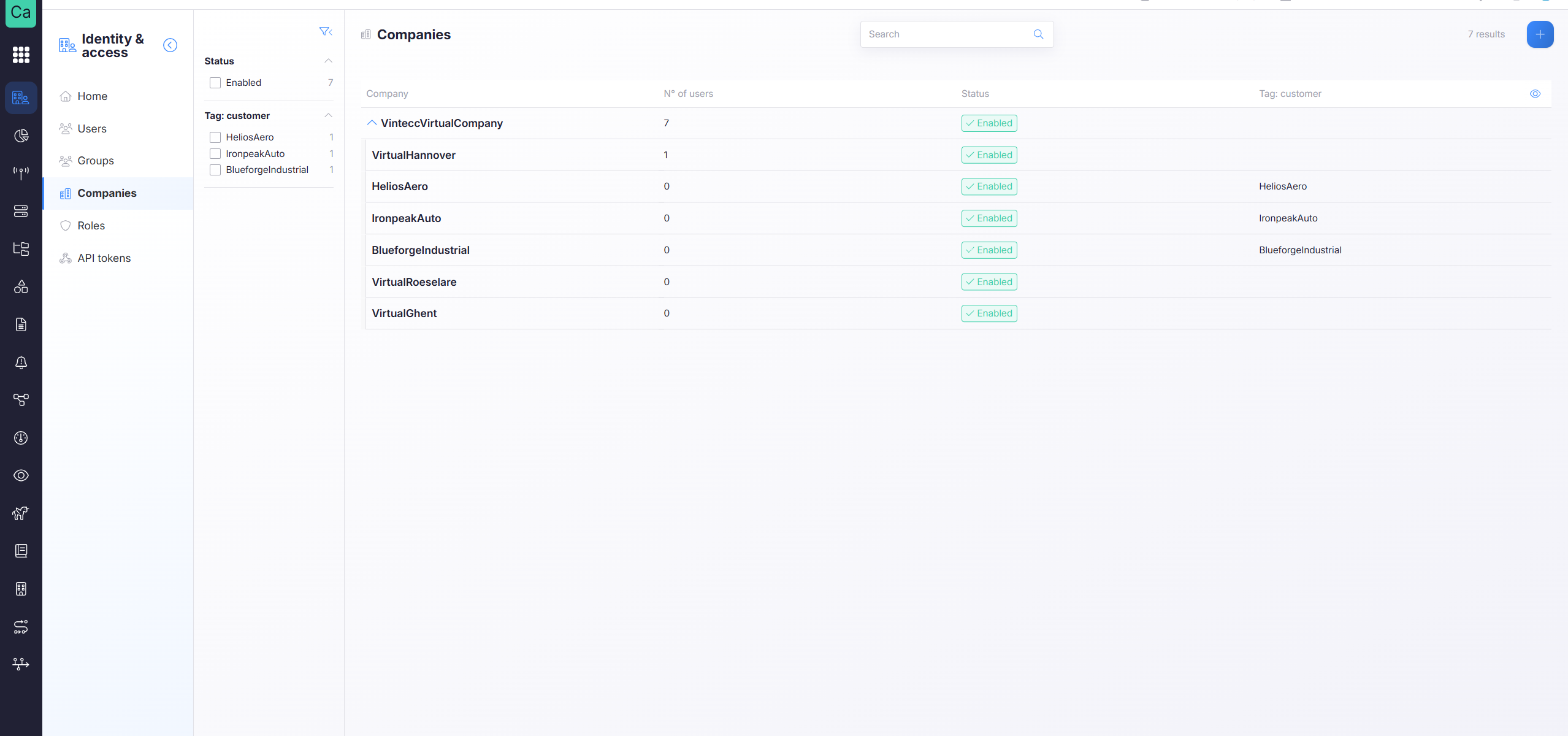Select the Identity & access rail icon
Screen dimensions: 1568x736
[21, 98]
